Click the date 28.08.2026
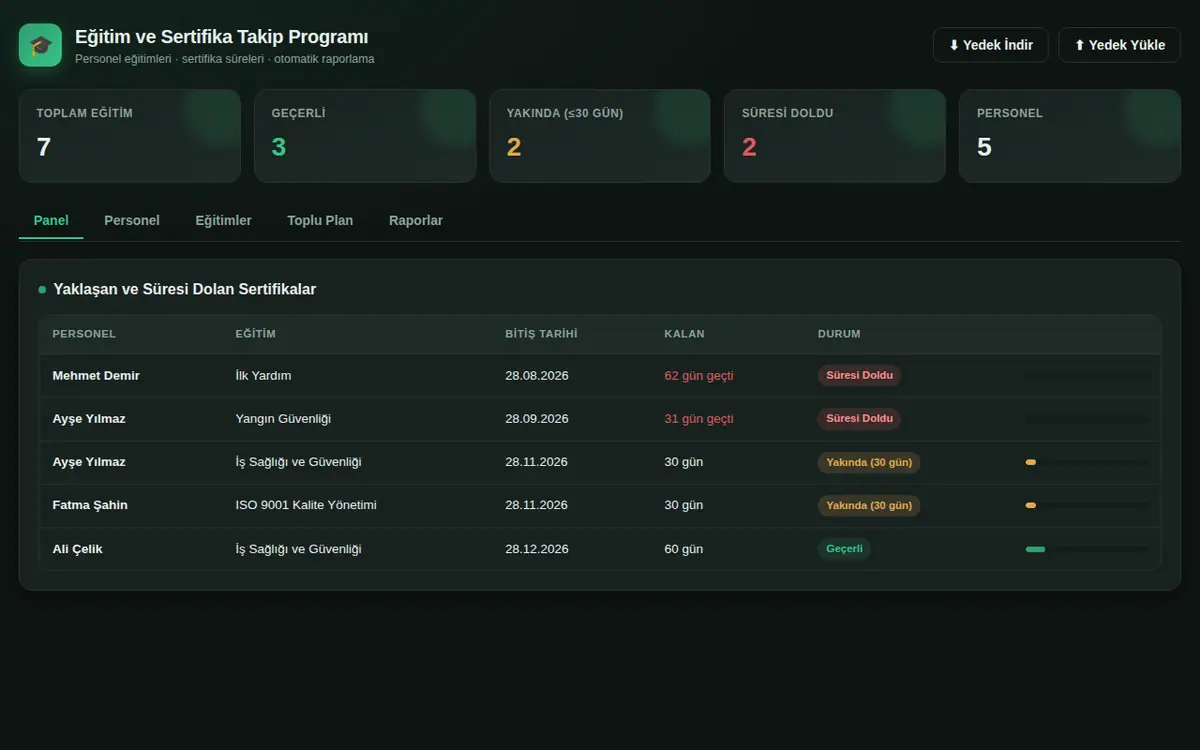This screenshot has height=750, width=1200. [537, 376]
